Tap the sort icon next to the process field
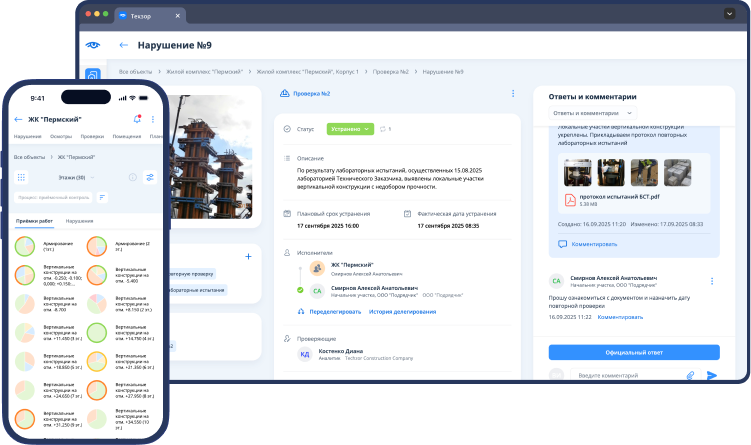The width and height of the screenshot is (751, 445). coord(102,197)
